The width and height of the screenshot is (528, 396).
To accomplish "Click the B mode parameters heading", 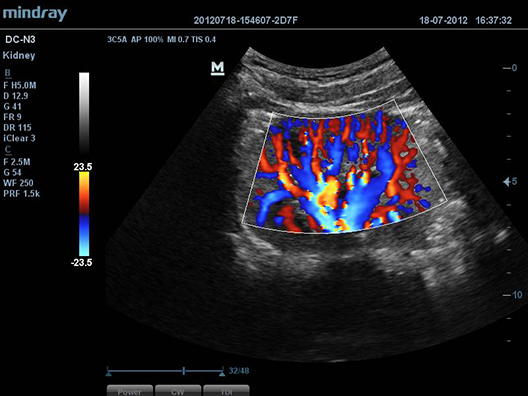I will click(7, 73).
